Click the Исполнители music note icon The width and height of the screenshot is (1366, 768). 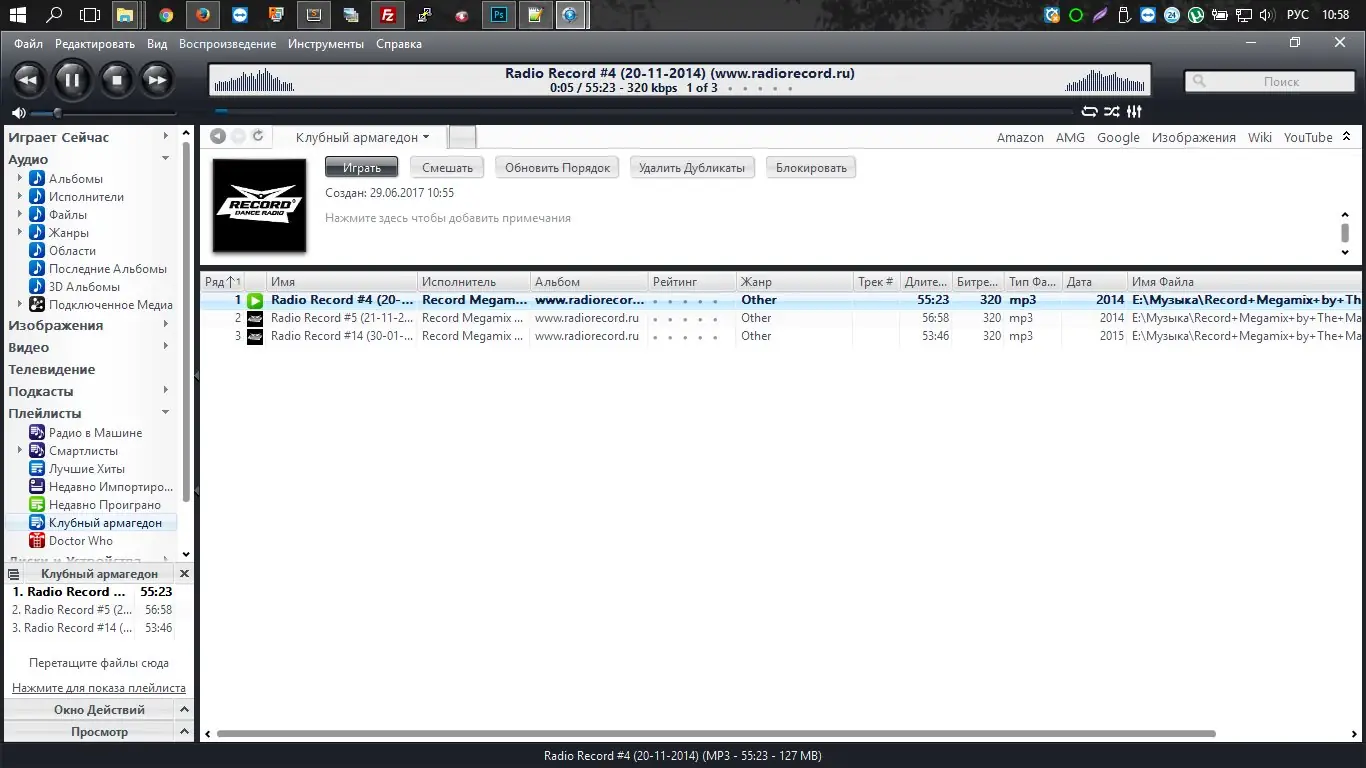click(x=37, y=197)
